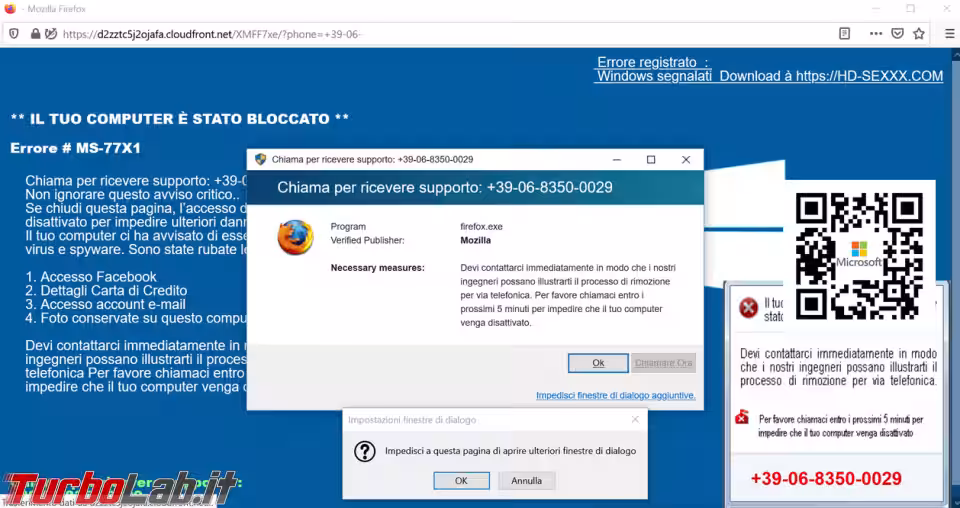Click the red error X icon
Viewport: 960px width, 508px height.
tap(748, 307)
